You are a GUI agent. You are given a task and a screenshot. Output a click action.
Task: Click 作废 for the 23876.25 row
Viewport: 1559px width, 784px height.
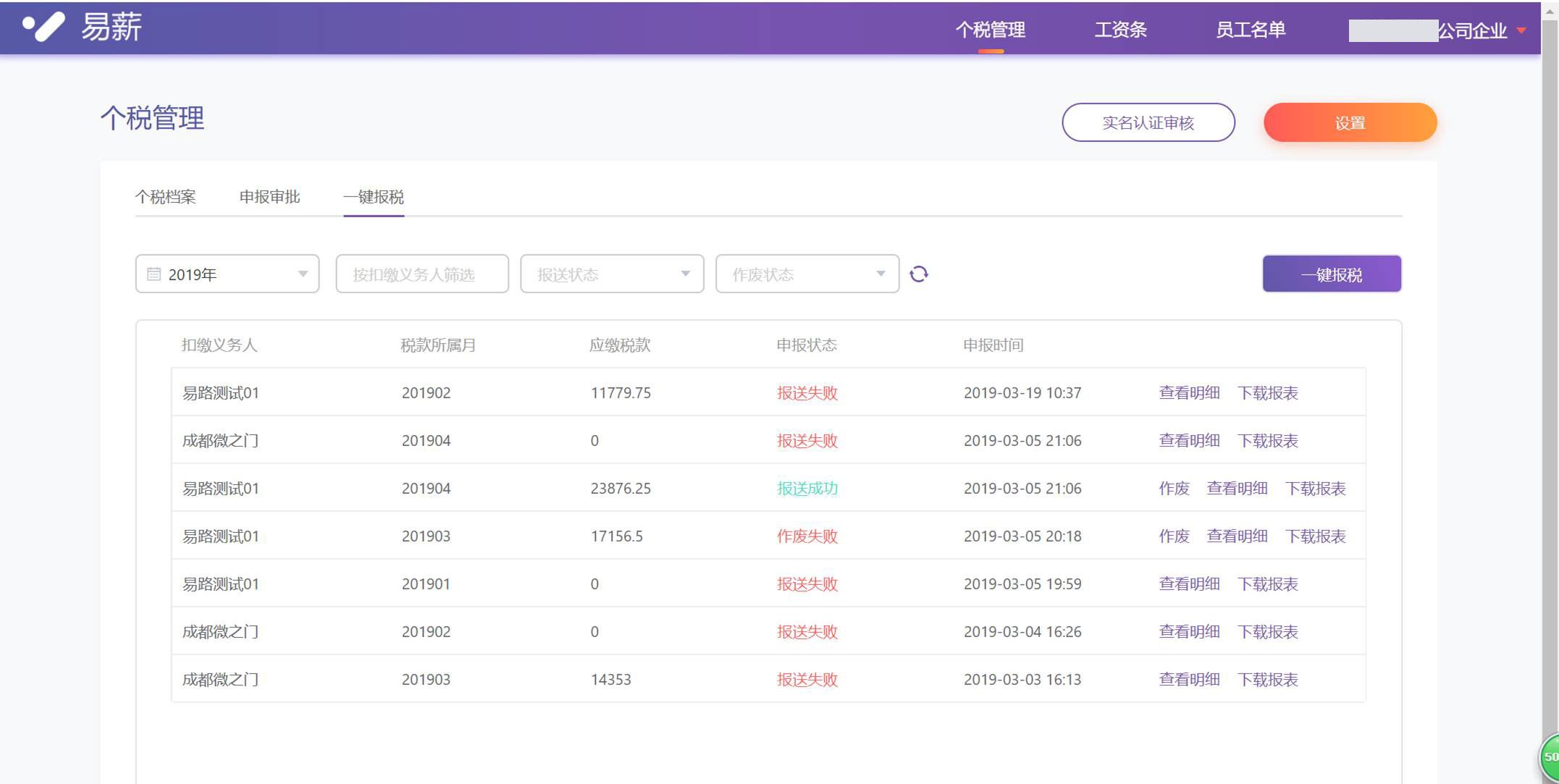point(1174,489)
